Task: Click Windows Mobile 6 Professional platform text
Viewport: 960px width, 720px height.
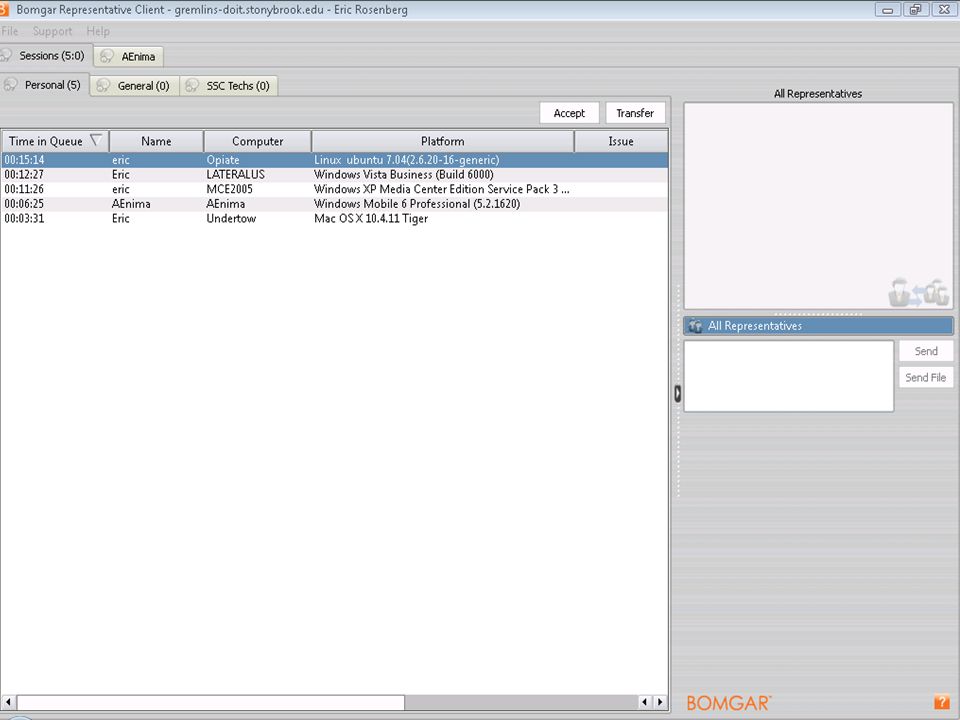Action: coord(417,204)
